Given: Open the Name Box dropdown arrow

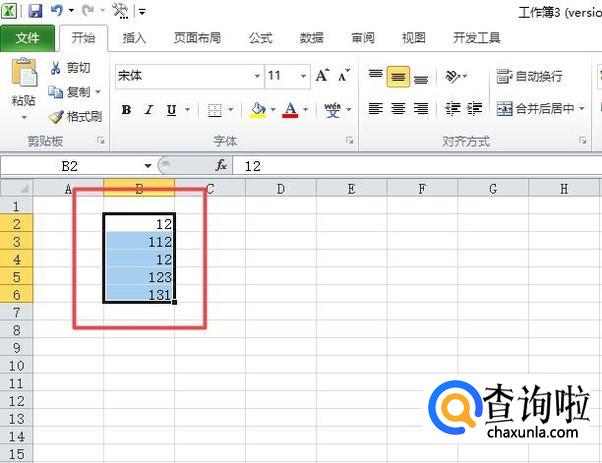Looking at the screenshot, I should (x=148, y=166).
